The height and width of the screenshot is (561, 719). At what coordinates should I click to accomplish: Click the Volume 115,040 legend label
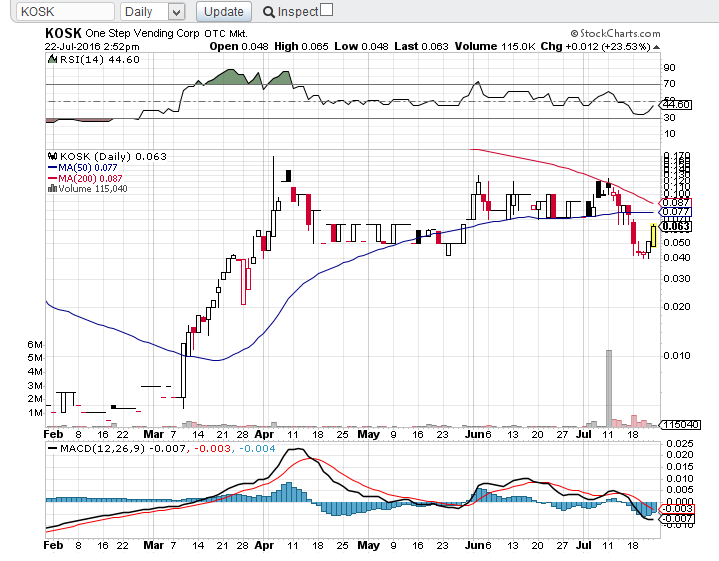(x=93, y=189)
